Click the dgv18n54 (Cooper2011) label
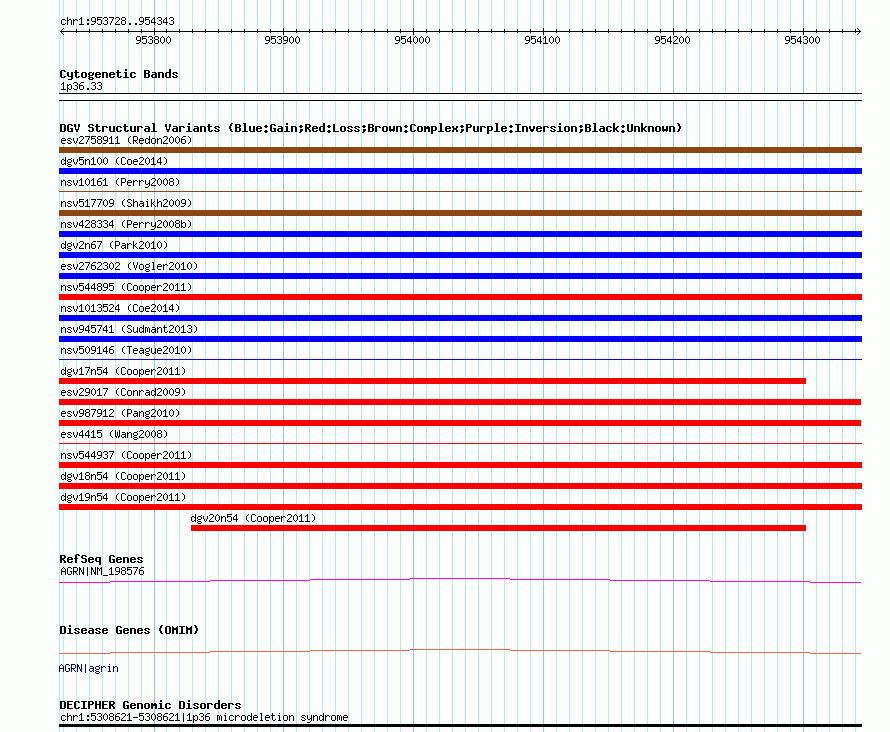The image size is (890, 732). click(123, 476)
